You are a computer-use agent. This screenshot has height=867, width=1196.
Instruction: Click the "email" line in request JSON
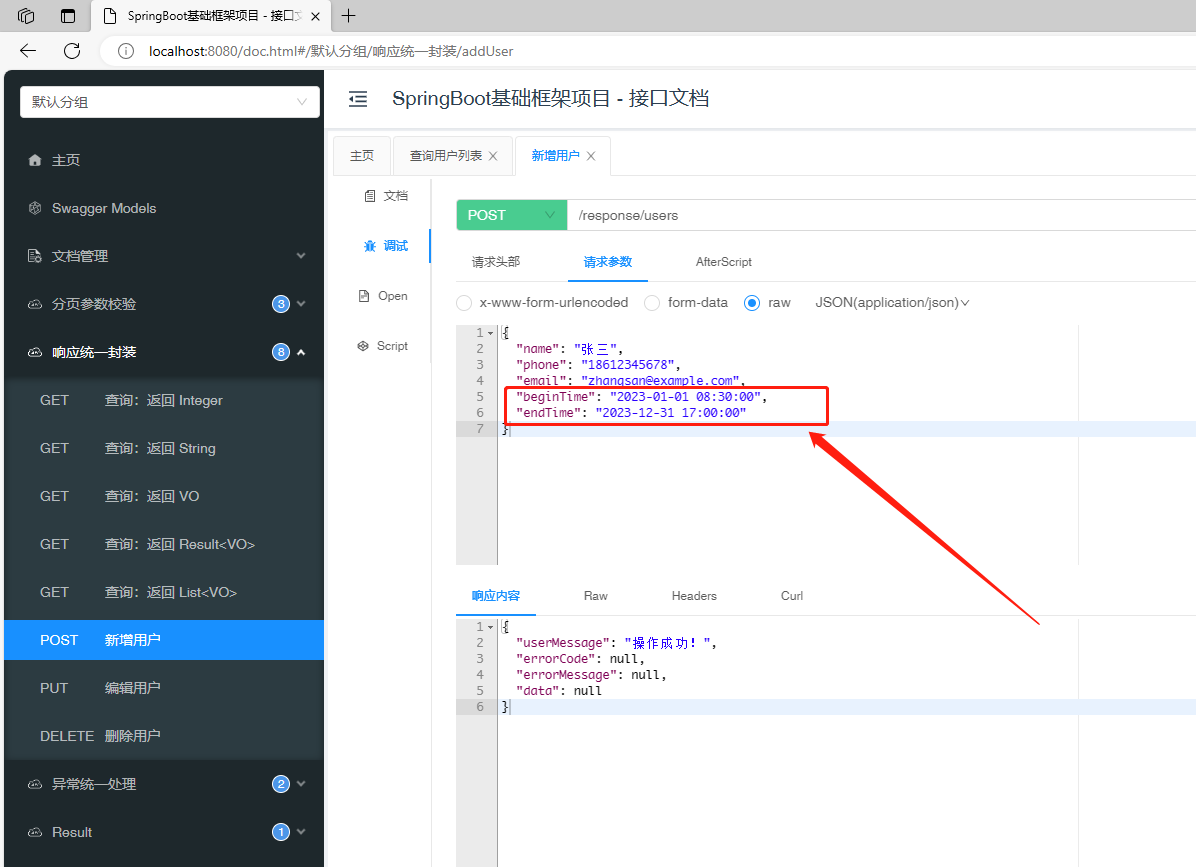(x=630, y=381)
